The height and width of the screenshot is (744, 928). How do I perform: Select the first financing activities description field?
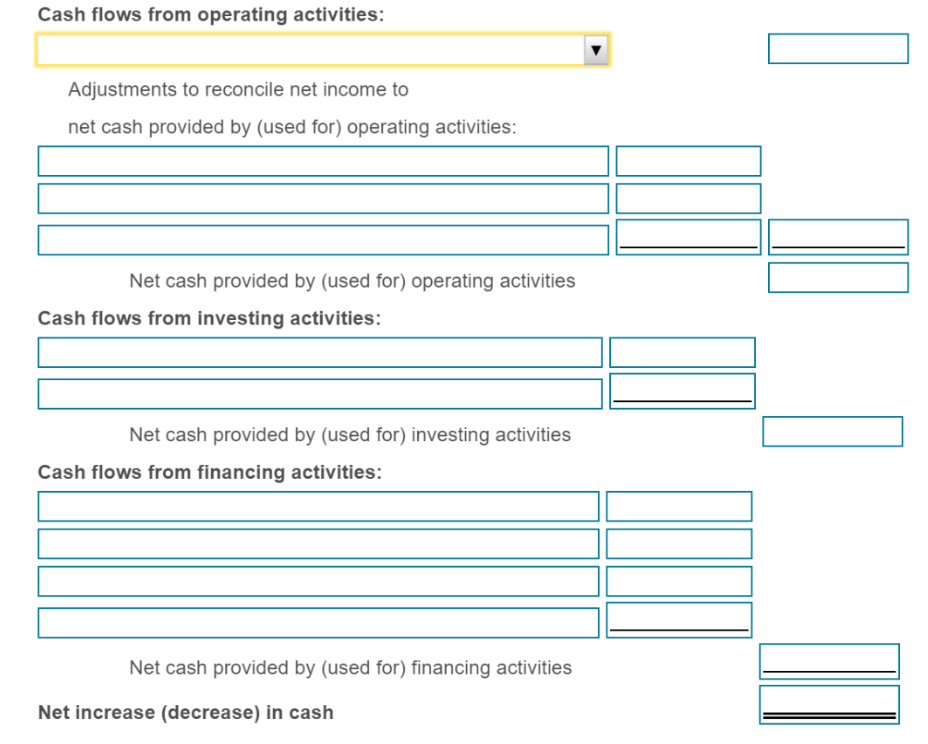(x=317, y=506)
